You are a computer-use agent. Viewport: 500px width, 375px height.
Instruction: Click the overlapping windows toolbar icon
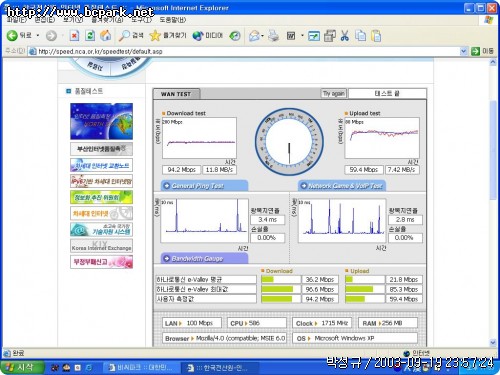[330, 36]
